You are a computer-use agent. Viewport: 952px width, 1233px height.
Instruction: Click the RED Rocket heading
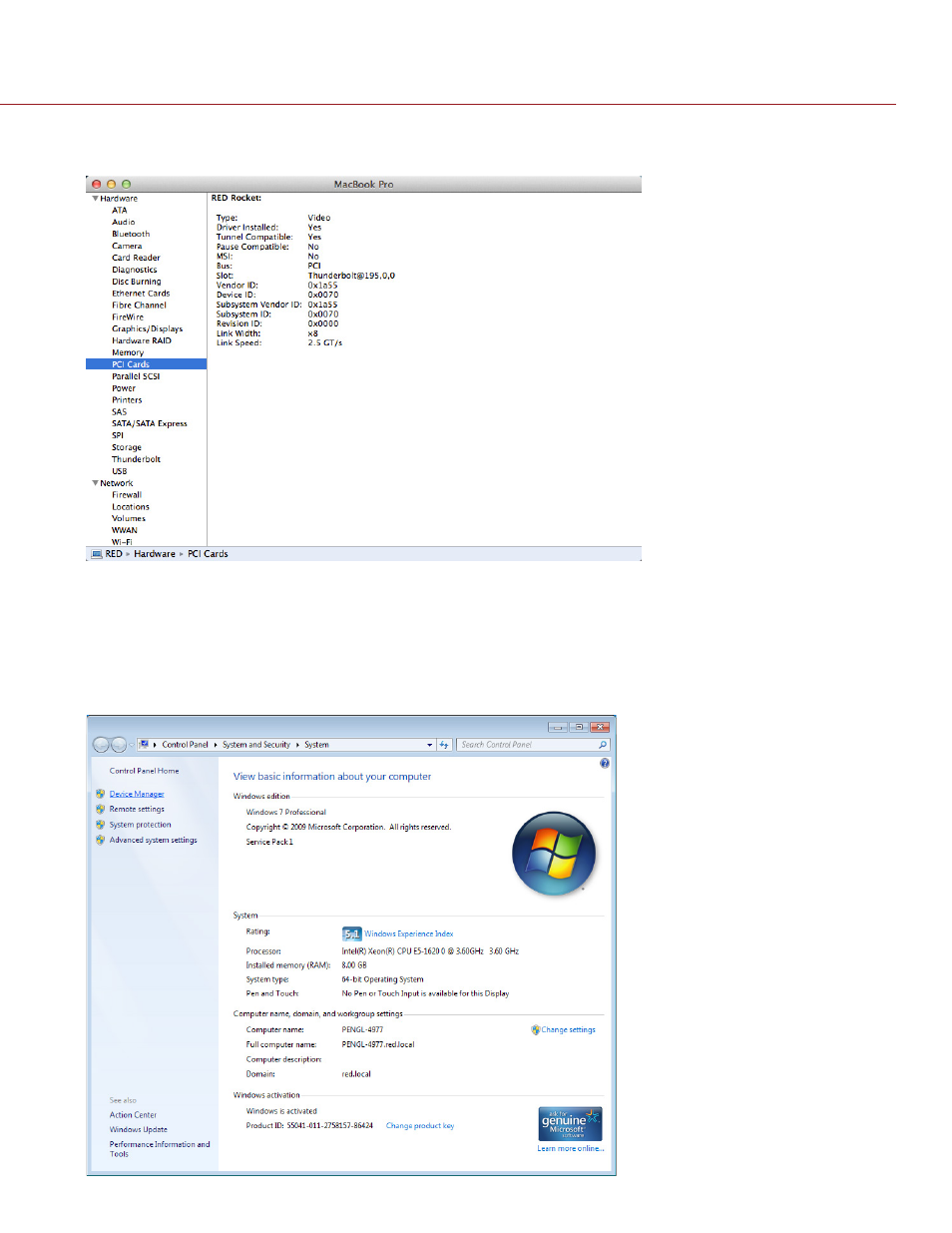click(x=237, y=198)
